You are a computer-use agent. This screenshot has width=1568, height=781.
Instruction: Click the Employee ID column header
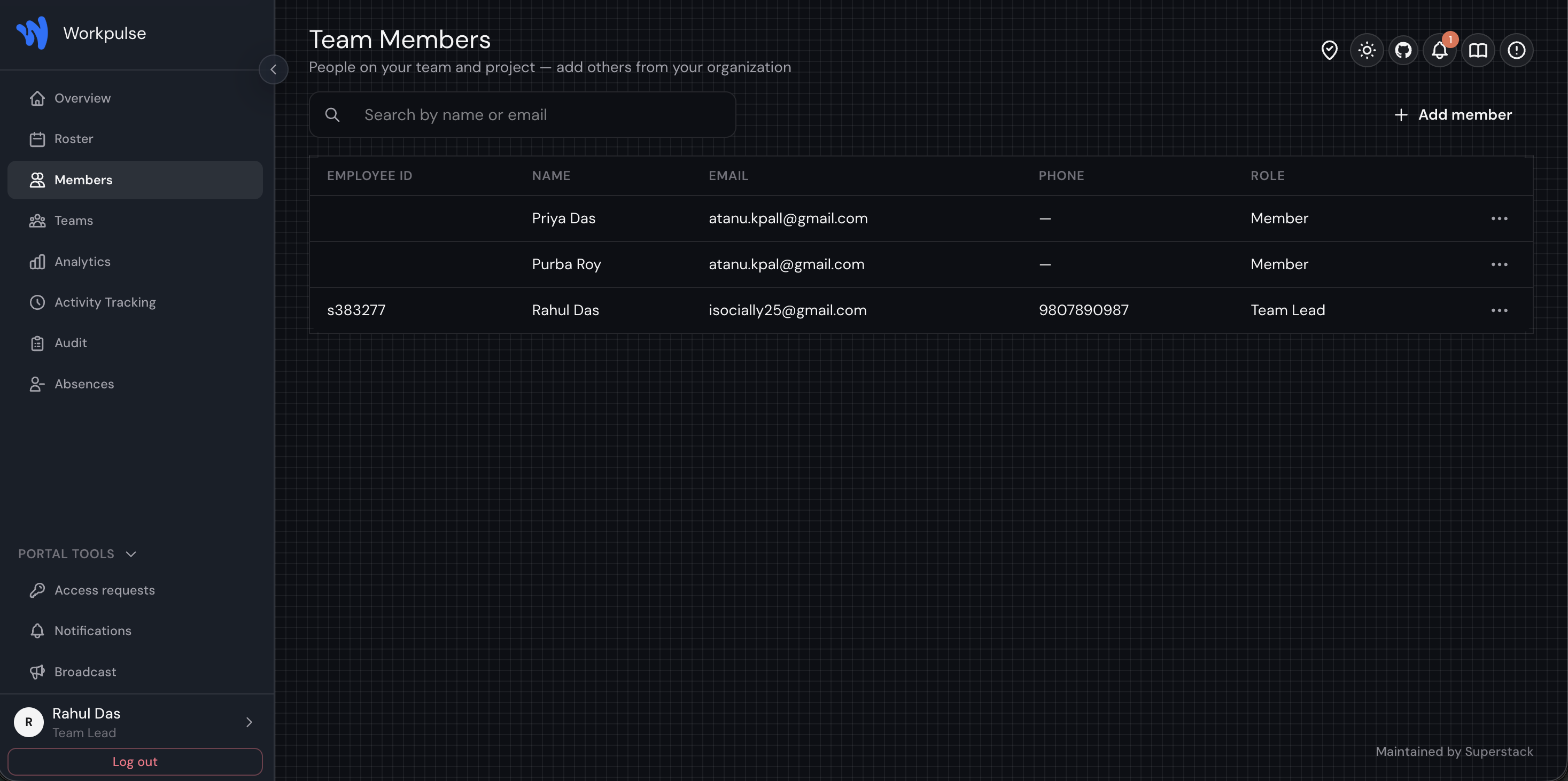[x=369, y=176]
